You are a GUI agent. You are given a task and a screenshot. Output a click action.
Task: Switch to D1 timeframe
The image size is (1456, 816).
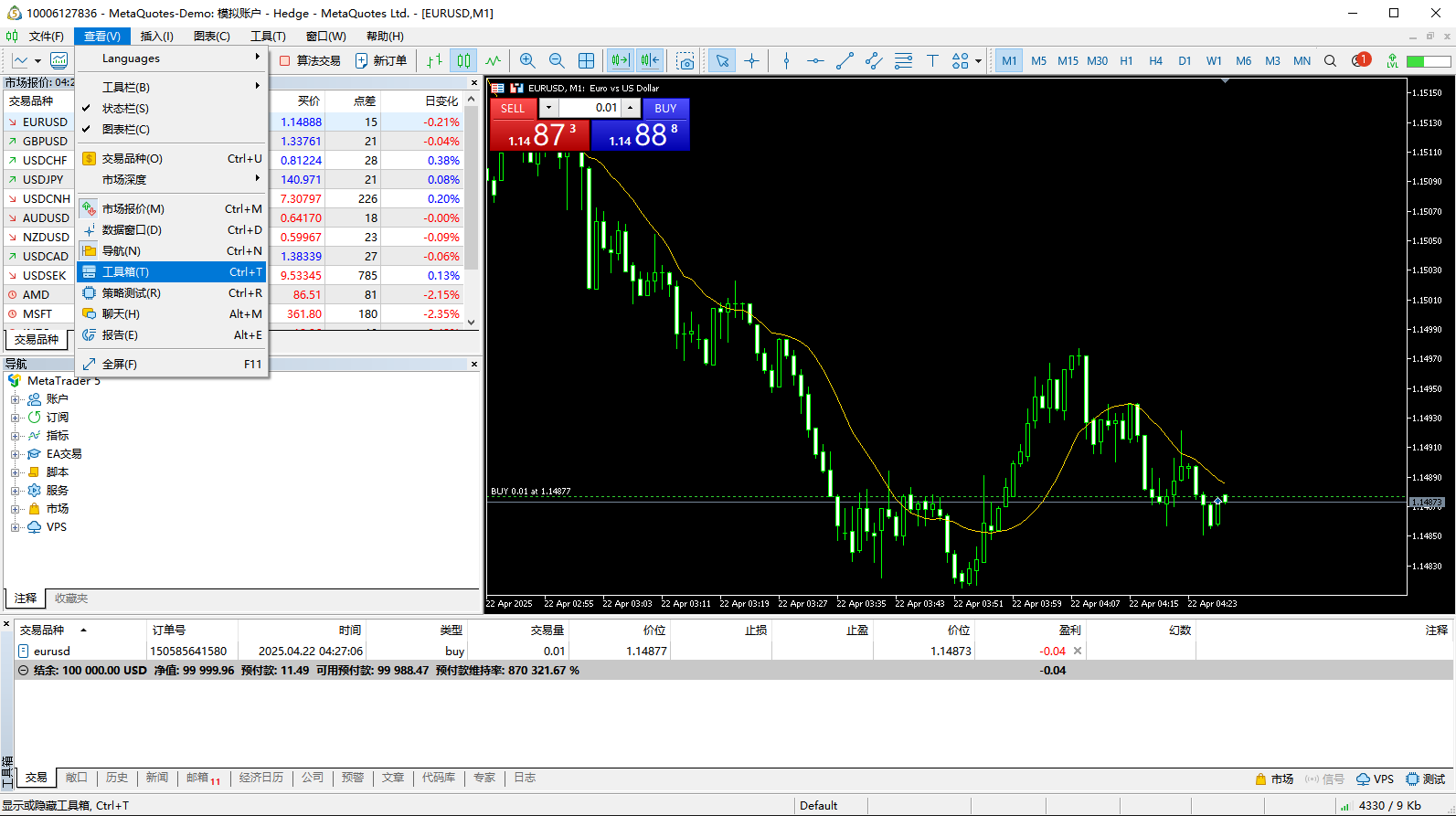point(1185,60)
